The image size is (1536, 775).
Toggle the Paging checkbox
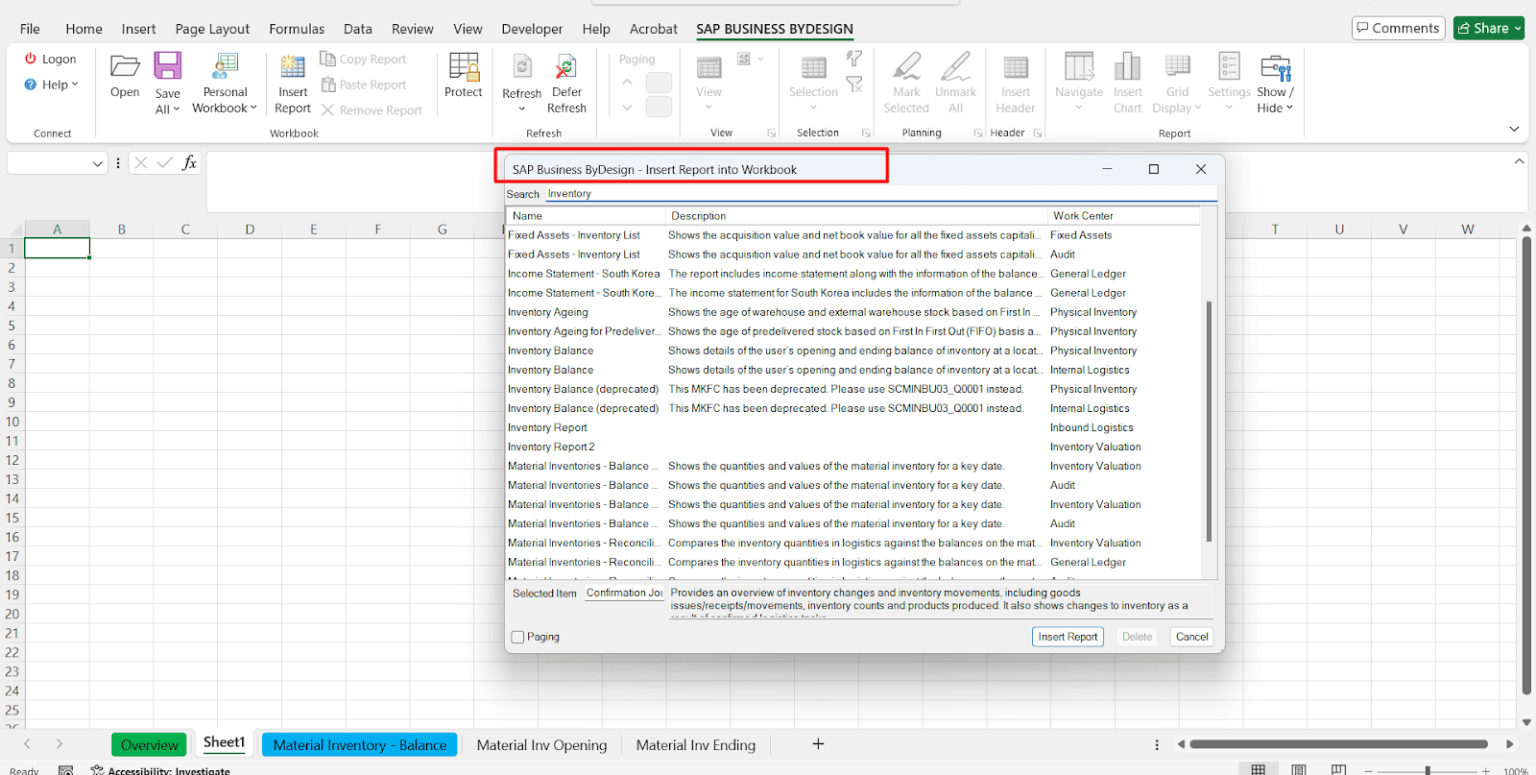pyautogui.click(x=517, y=637)
